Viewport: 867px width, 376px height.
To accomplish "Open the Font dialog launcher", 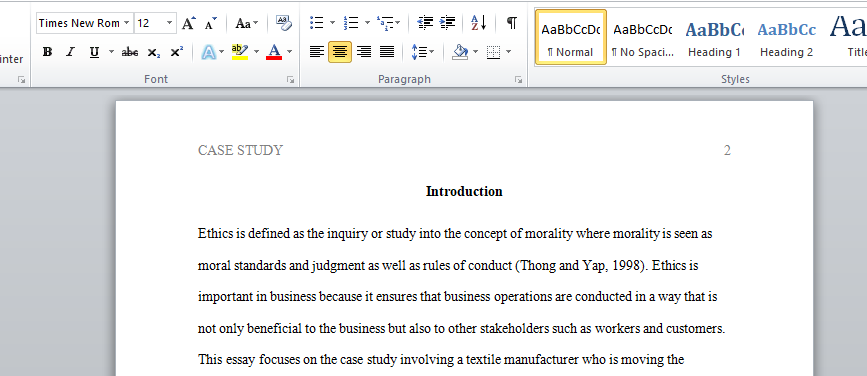I will [x=290, y=80].
